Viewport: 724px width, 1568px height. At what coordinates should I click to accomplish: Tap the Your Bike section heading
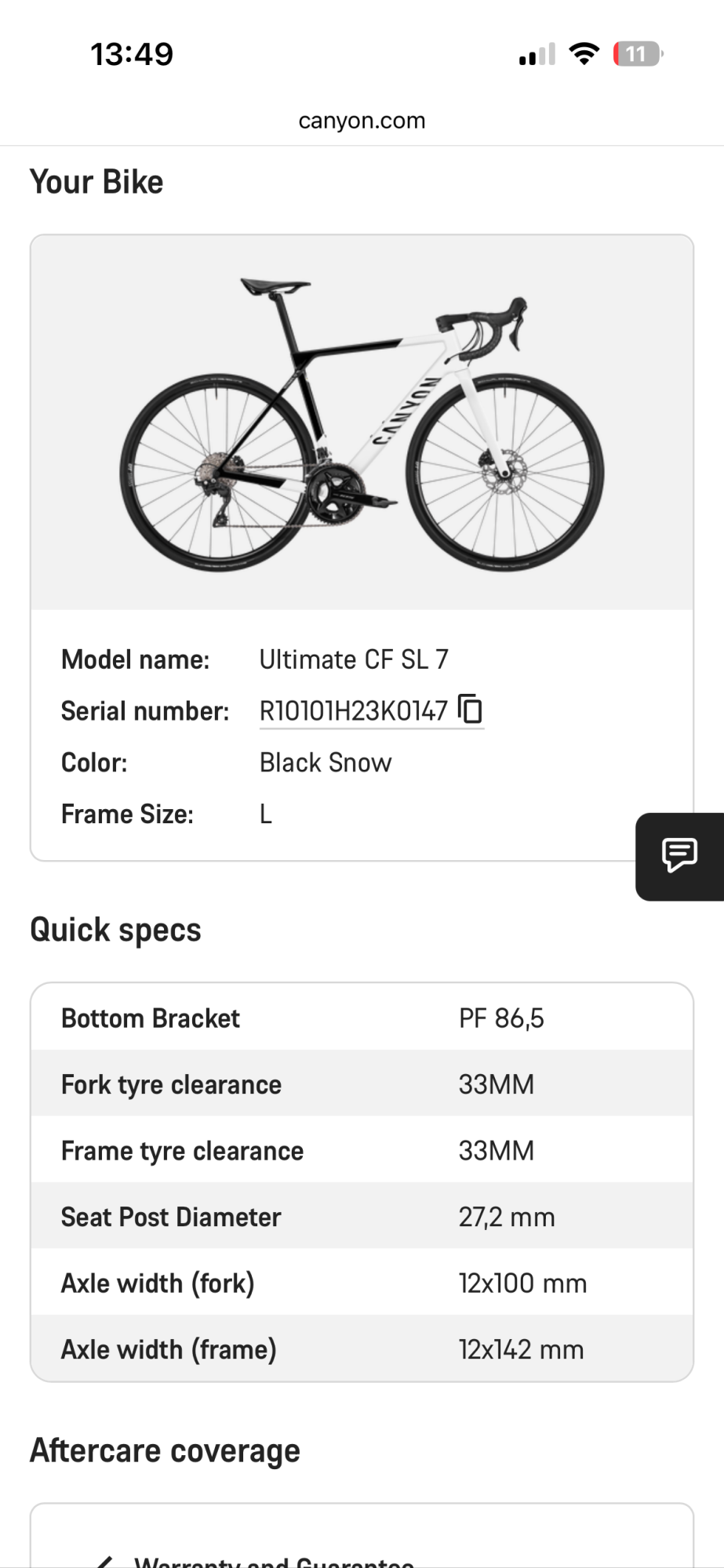[96, 180]
